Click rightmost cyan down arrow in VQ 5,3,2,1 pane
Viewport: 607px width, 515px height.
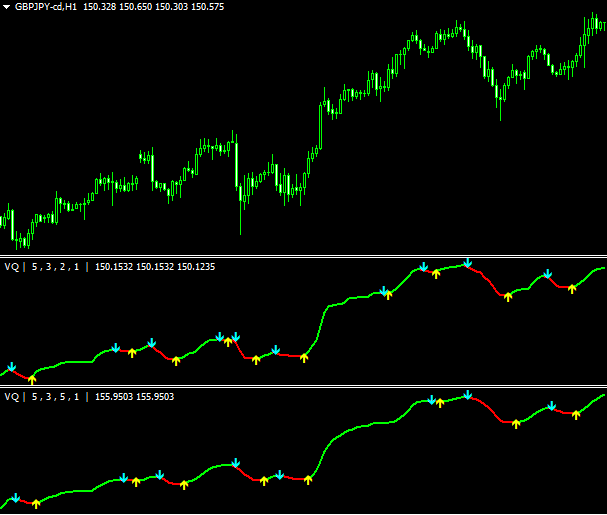point(547,274)
